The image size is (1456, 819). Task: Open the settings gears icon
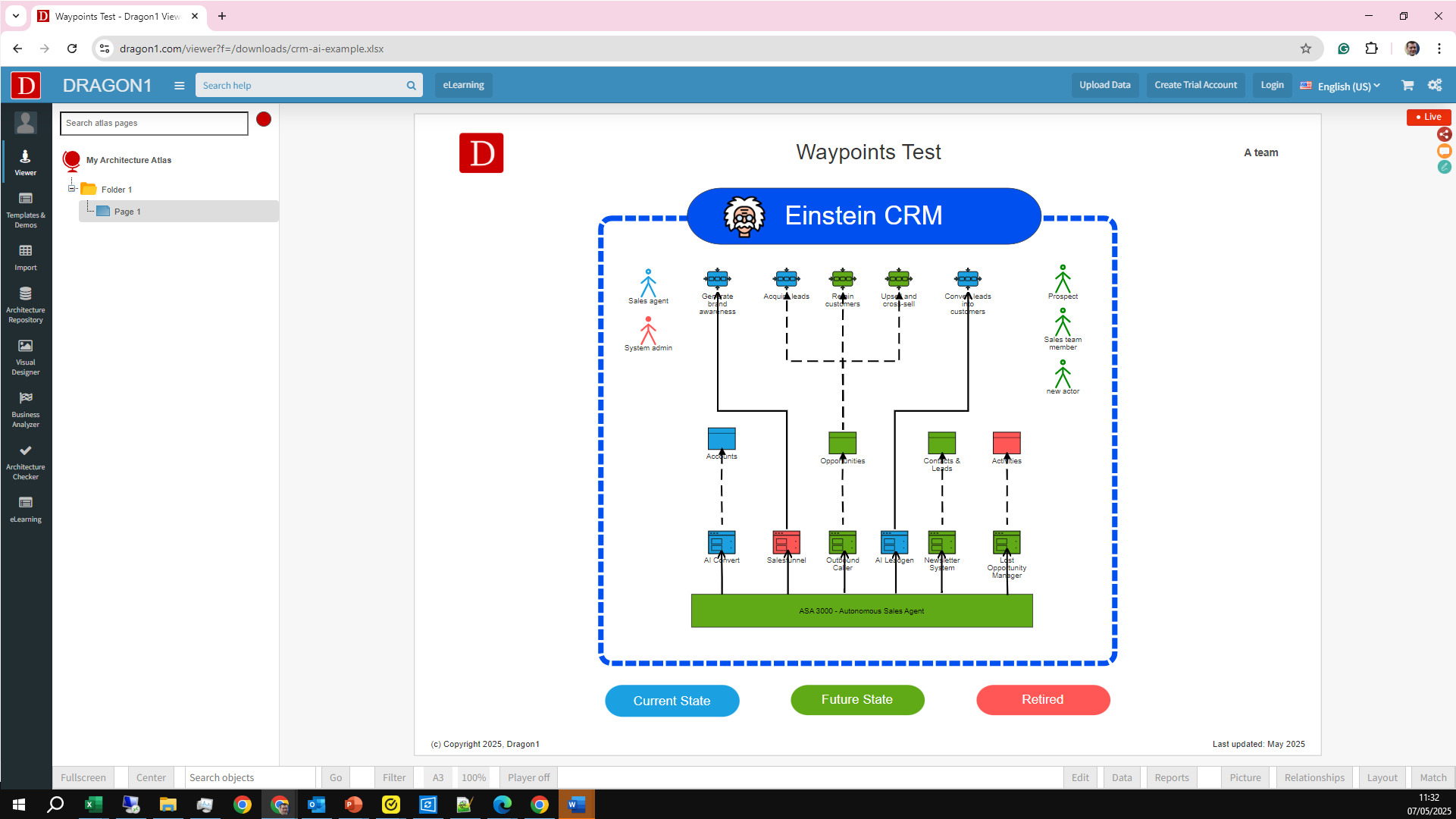[x=1435, y=85]
